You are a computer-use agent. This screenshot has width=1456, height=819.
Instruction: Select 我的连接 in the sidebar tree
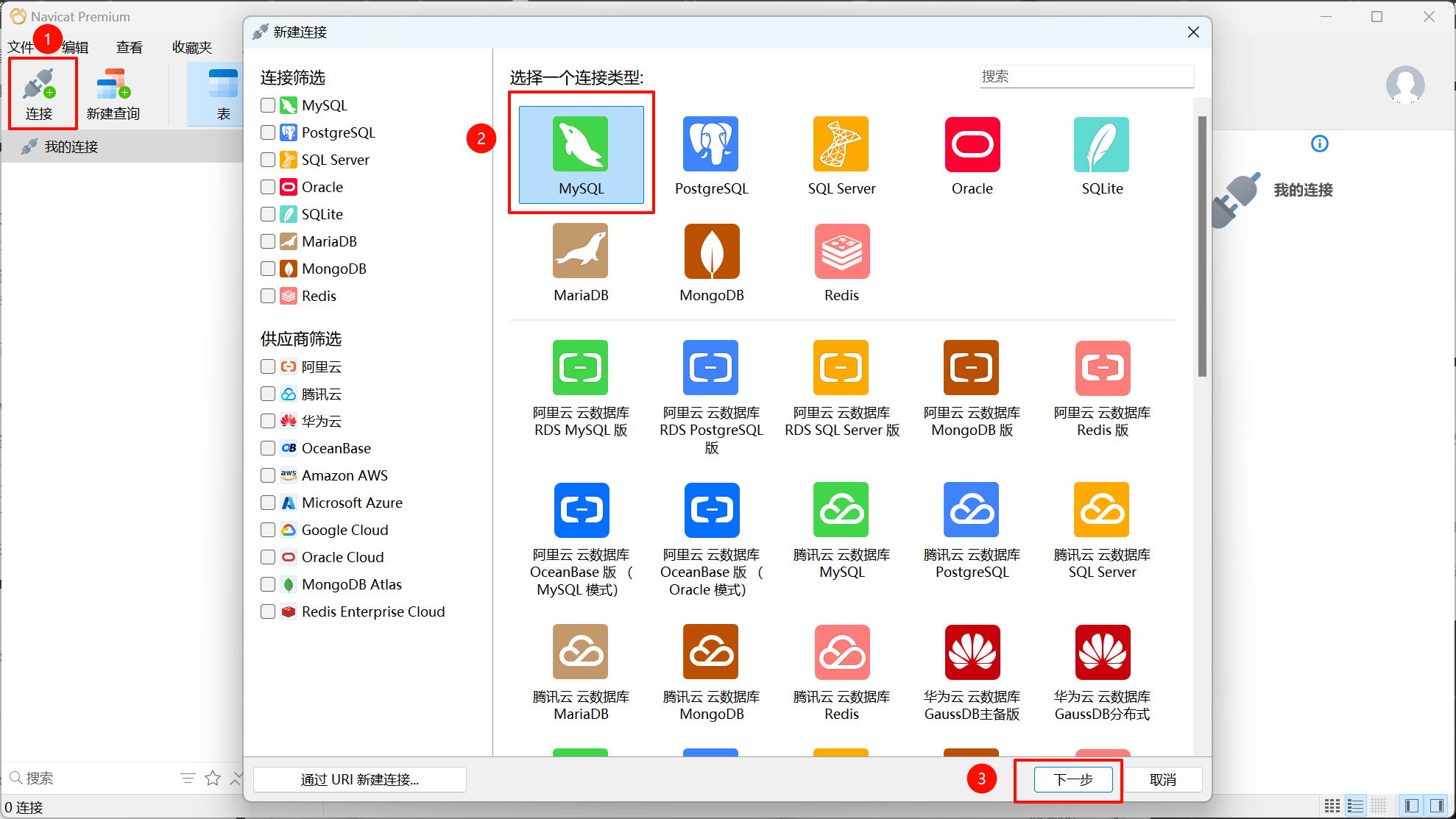[71, 146]
